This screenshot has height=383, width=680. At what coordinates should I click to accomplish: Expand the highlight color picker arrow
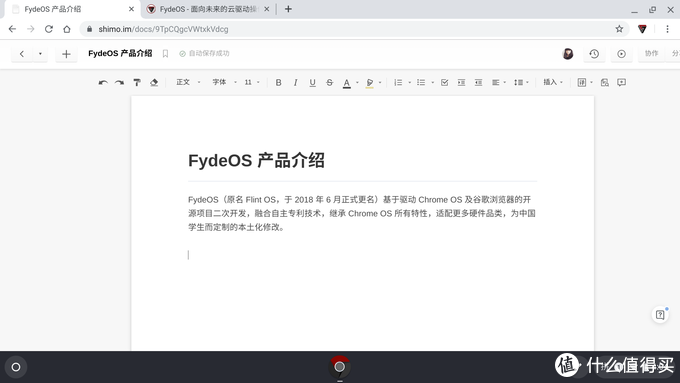[380, 82]
